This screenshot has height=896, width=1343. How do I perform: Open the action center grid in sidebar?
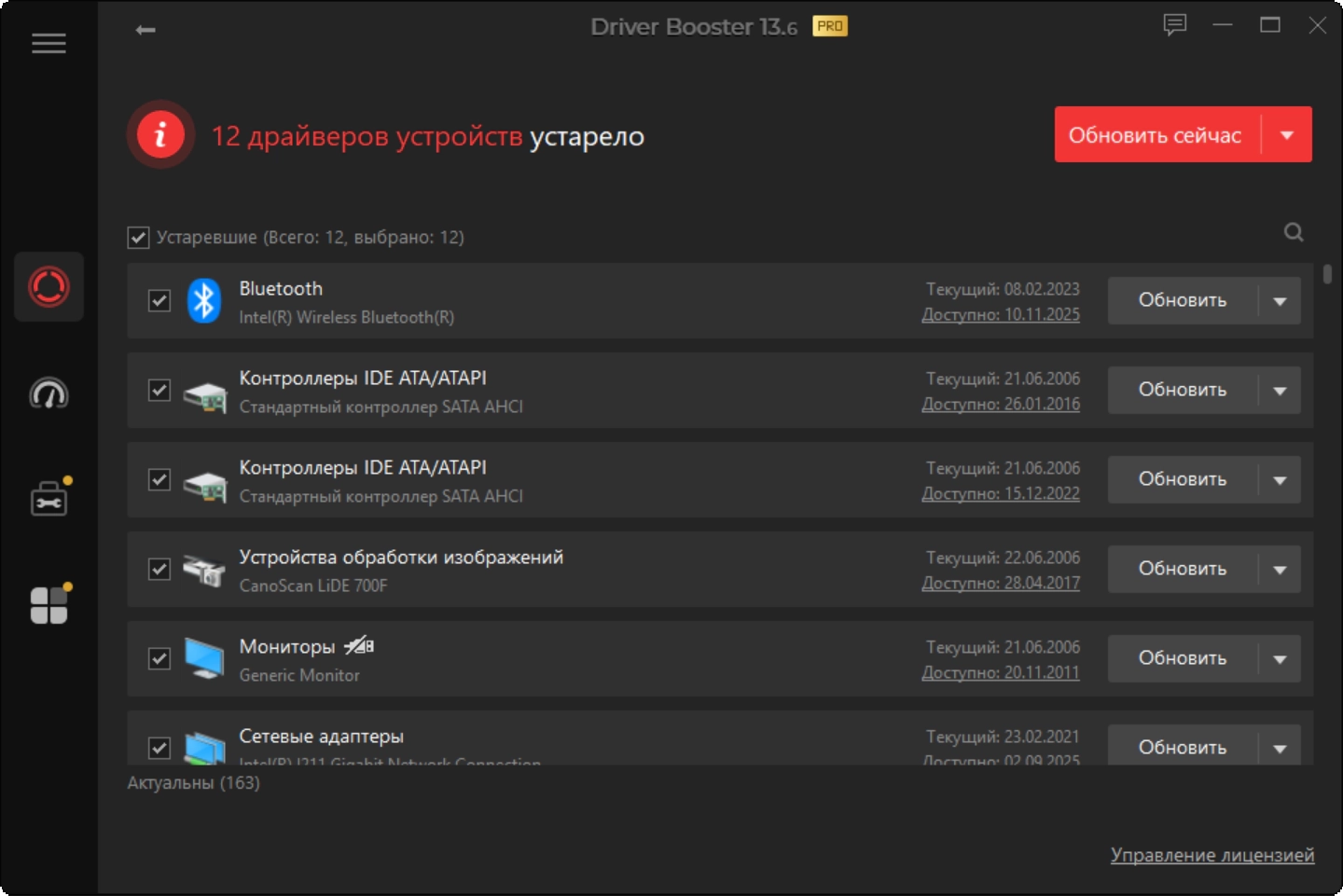48,604
